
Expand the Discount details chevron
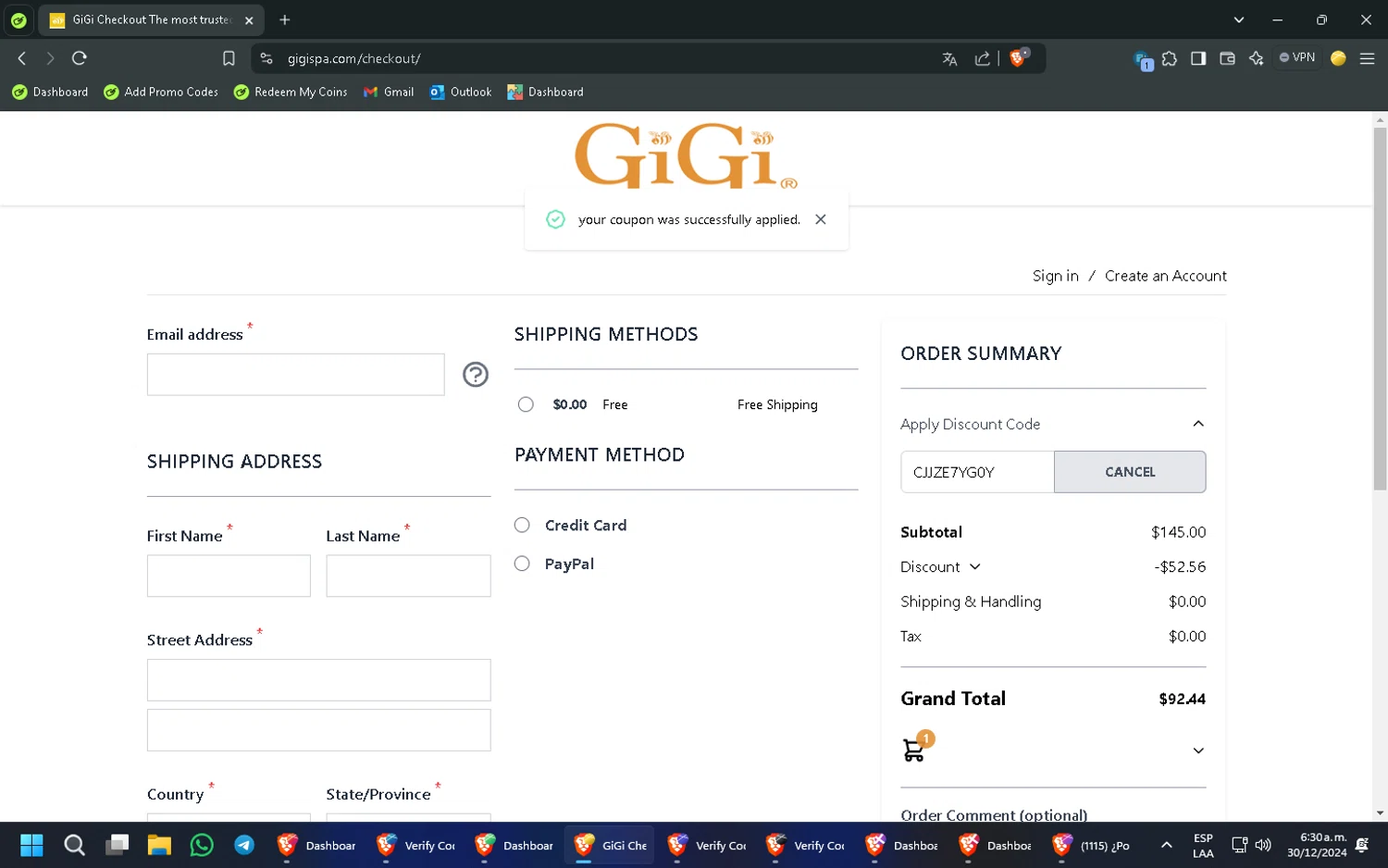(x=975, y=567)
